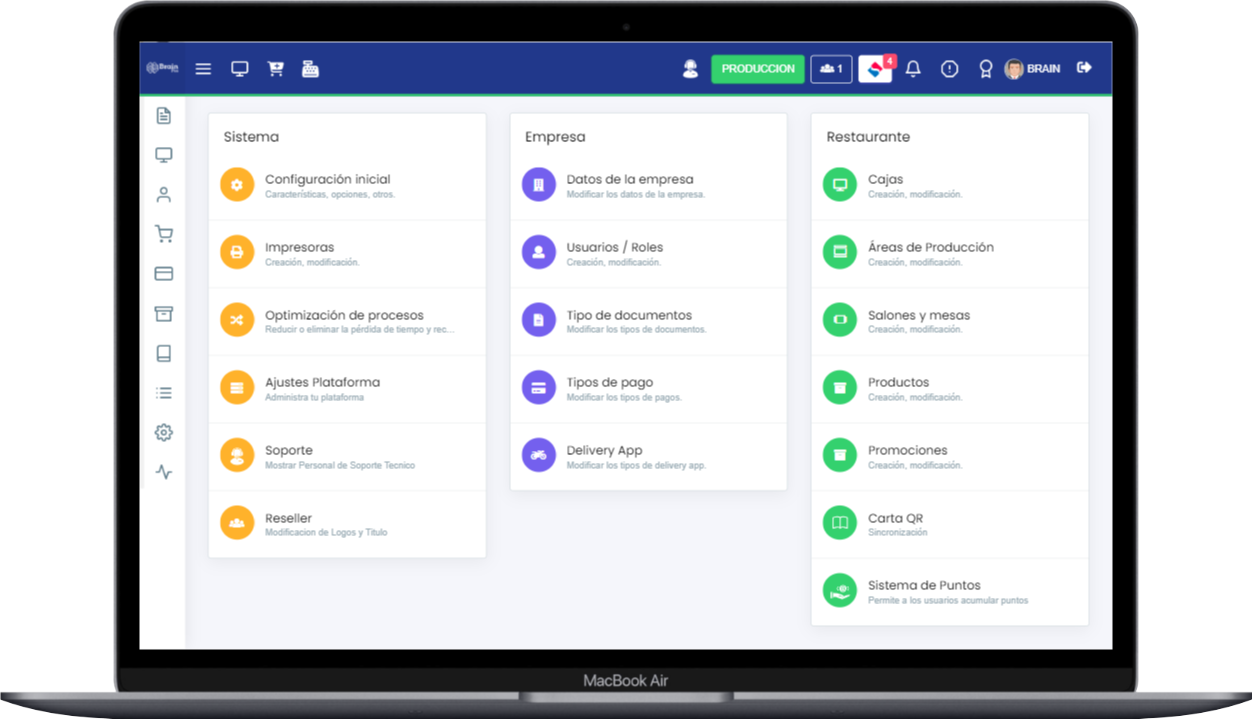
Task: Click the credit card icon in sidebar
Action: click(x=164, y=274)
